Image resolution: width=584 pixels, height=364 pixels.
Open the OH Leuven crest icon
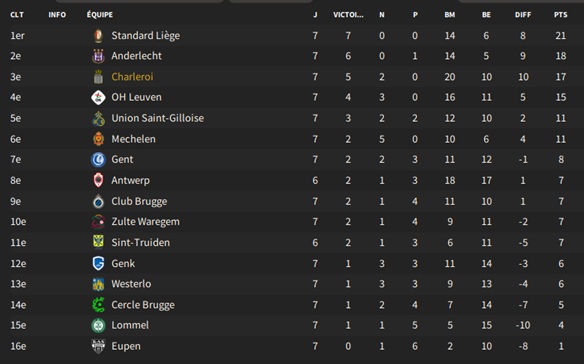98,97
